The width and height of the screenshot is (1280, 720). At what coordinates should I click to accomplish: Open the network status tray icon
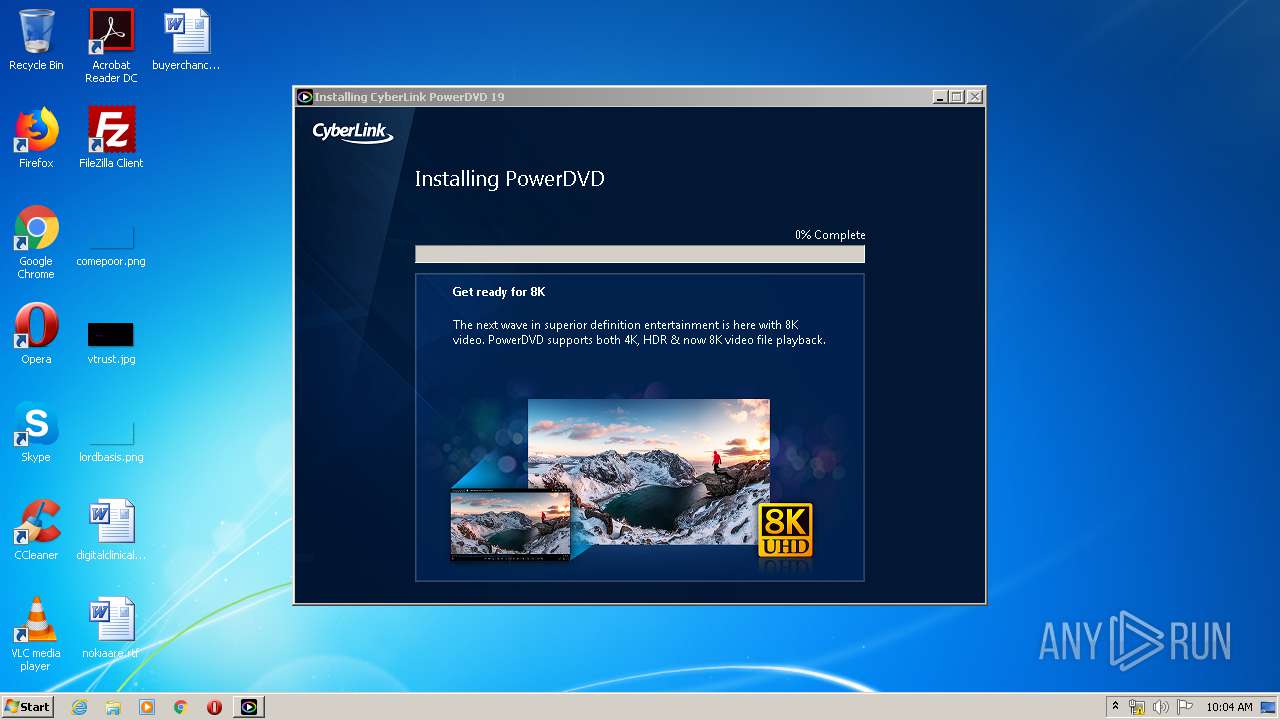(1137, 707)
